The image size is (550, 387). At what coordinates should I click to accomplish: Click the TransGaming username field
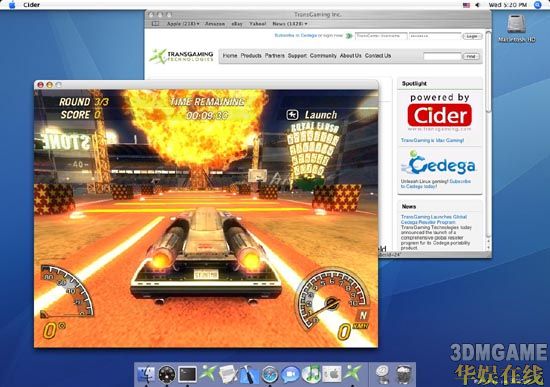coord(381,36)
